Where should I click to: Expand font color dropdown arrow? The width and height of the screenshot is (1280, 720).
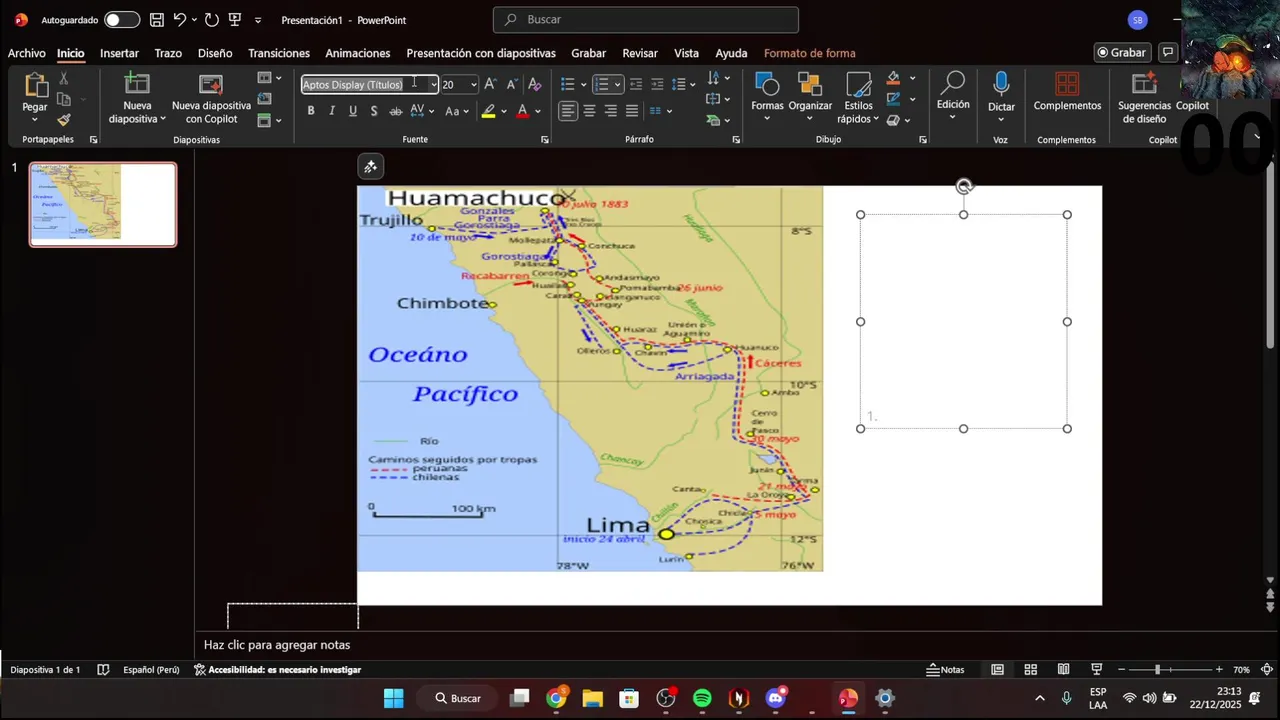(538, 111)
